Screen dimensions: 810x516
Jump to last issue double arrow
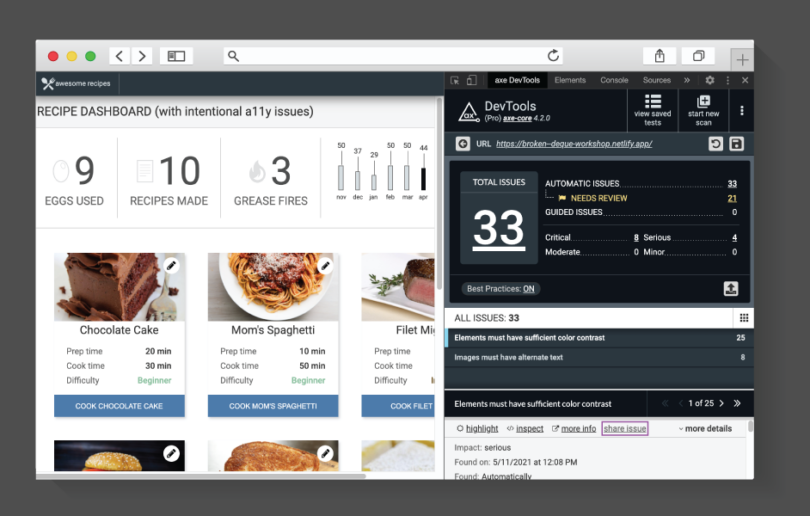click(x=737, y=403)
